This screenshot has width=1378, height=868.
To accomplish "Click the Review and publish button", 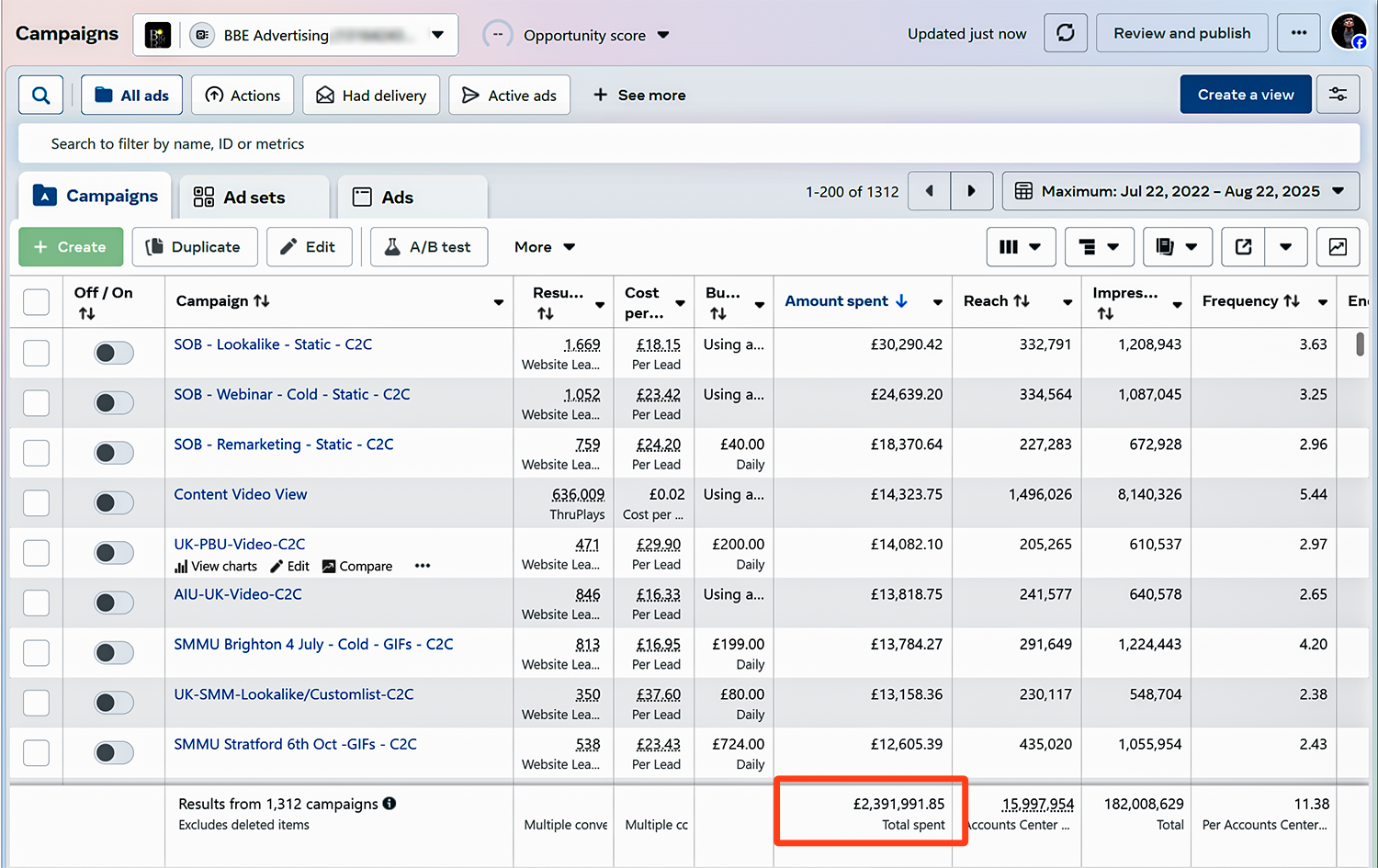I will coord(1181,33).
